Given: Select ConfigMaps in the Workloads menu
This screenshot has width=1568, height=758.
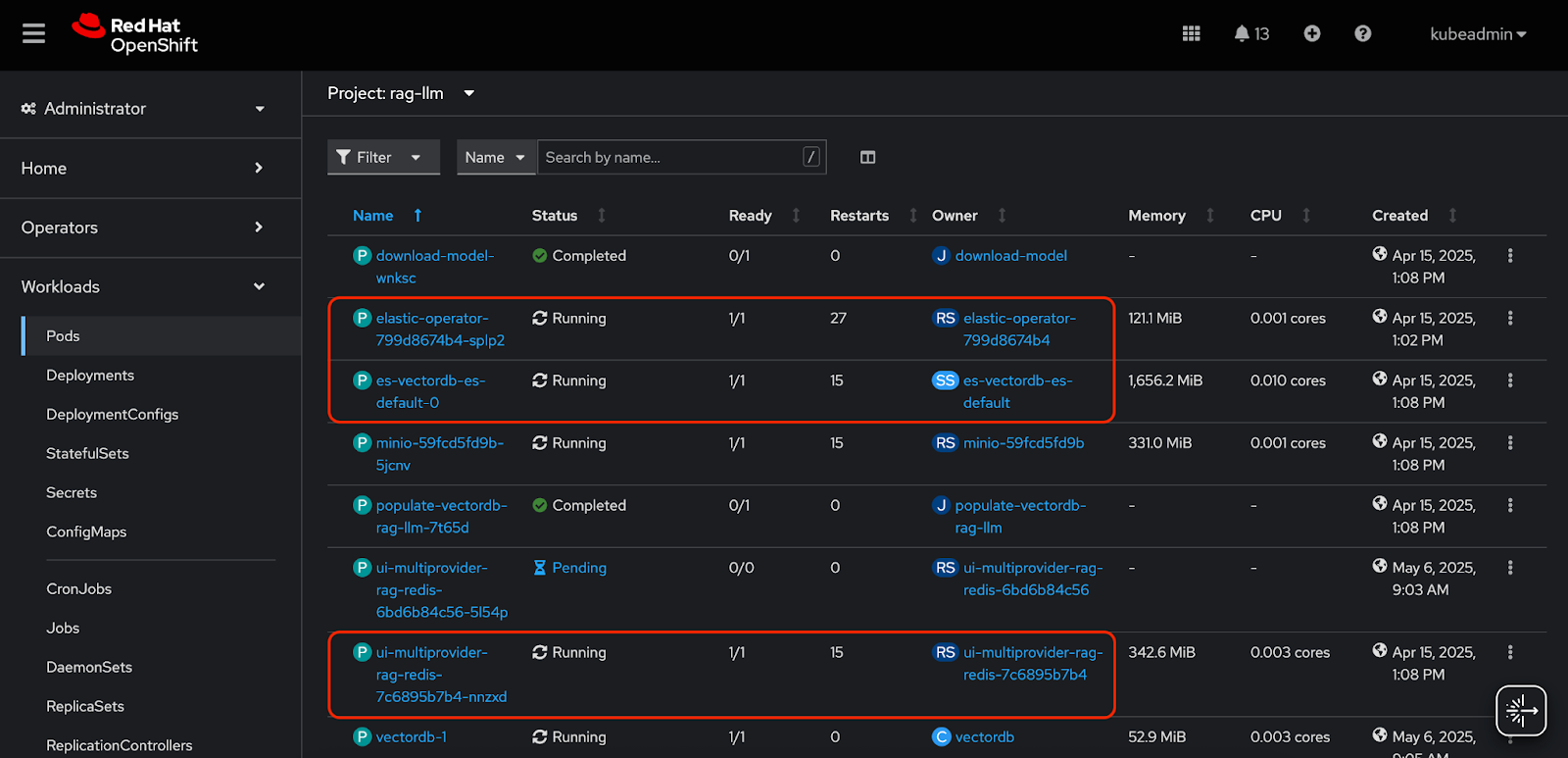Looking at the screenshot, I should point(86,532).
